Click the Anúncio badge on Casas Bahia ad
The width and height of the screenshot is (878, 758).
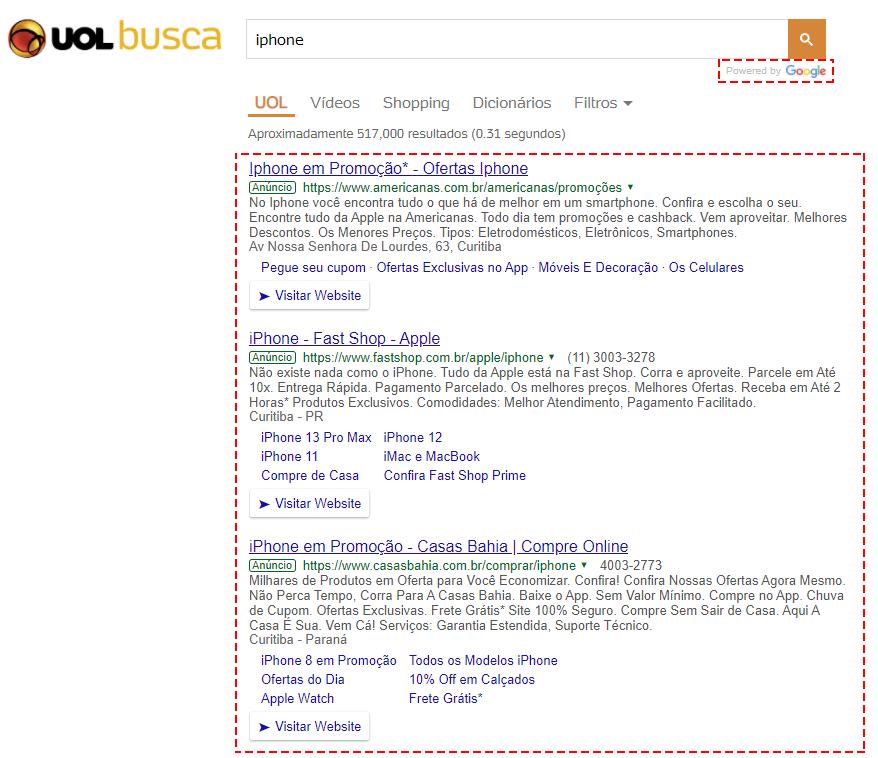pos(272,566)
